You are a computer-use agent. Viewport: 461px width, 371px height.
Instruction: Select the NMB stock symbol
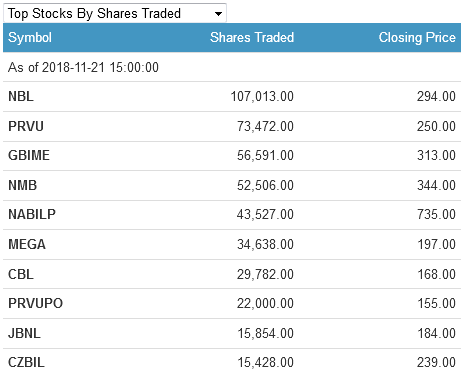[22, 185]
